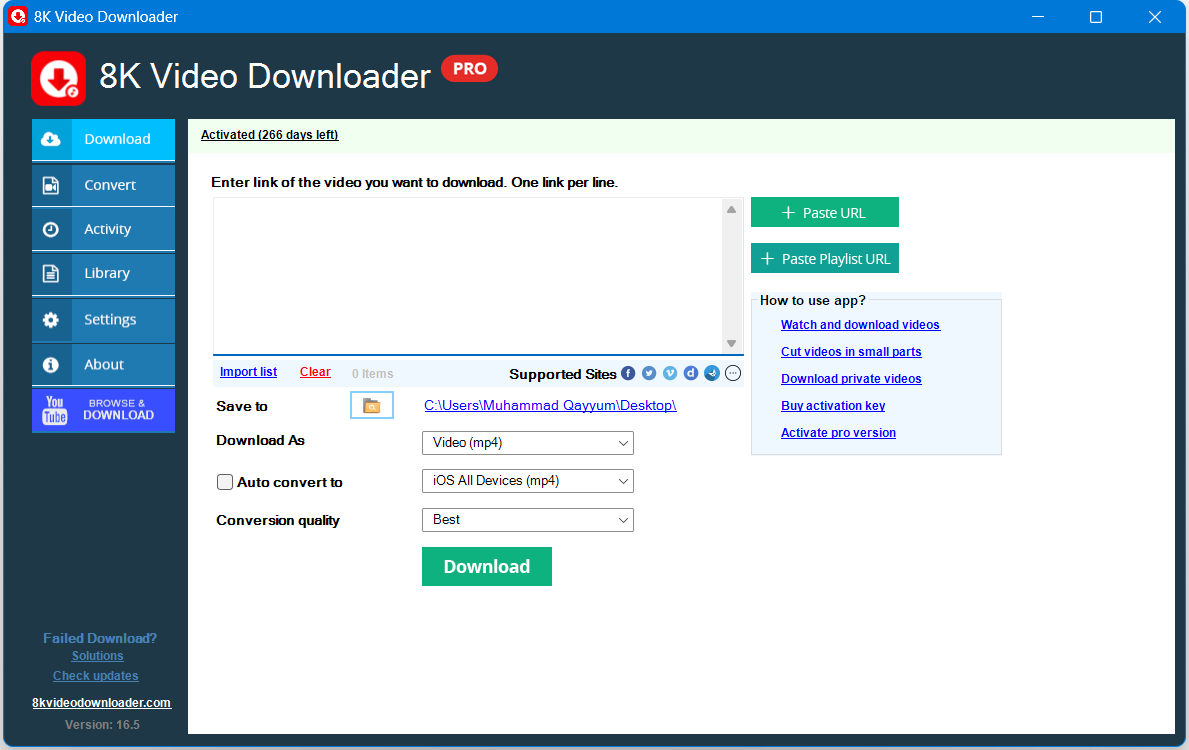Open the Settings section

pyautogui.click(x=103, y=319)
